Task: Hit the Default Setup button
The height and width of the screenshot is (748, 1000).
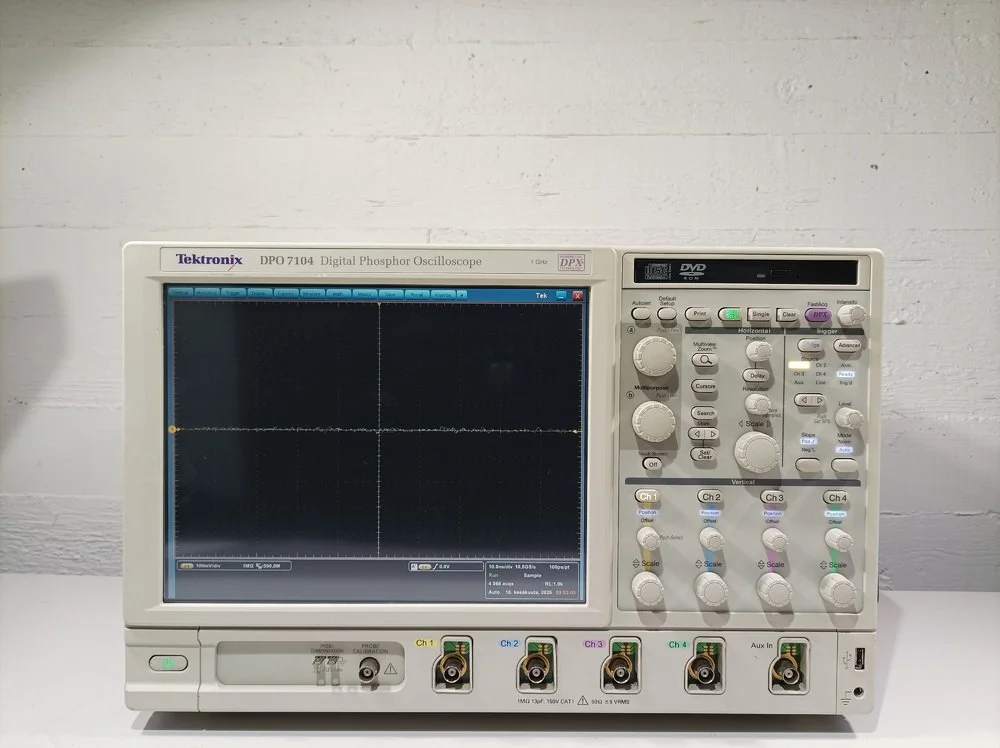Action: click(667, 314)
